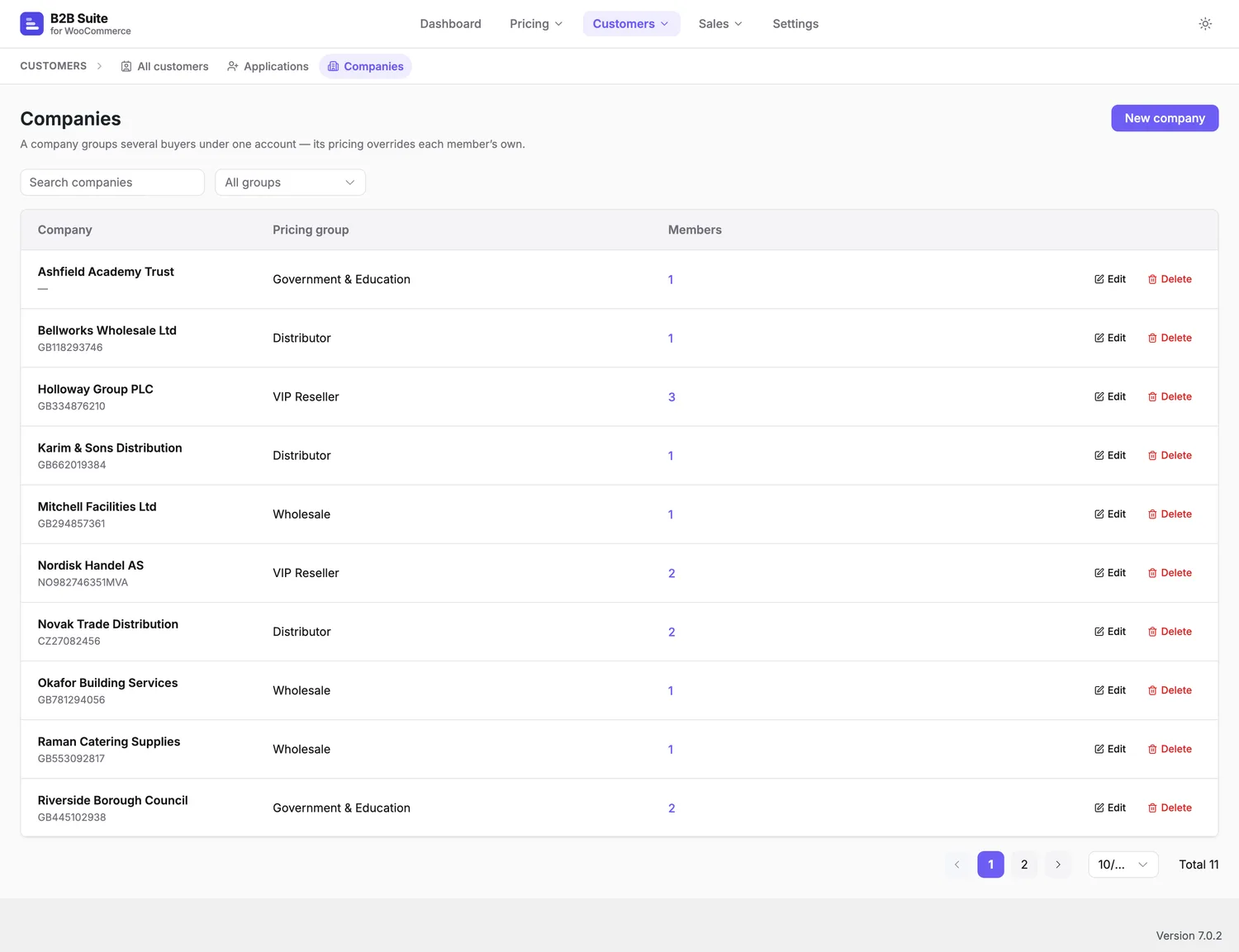Click the Pricing group column header
The width and height of the screenshot is (1239, 952).
tap(311, 230)
